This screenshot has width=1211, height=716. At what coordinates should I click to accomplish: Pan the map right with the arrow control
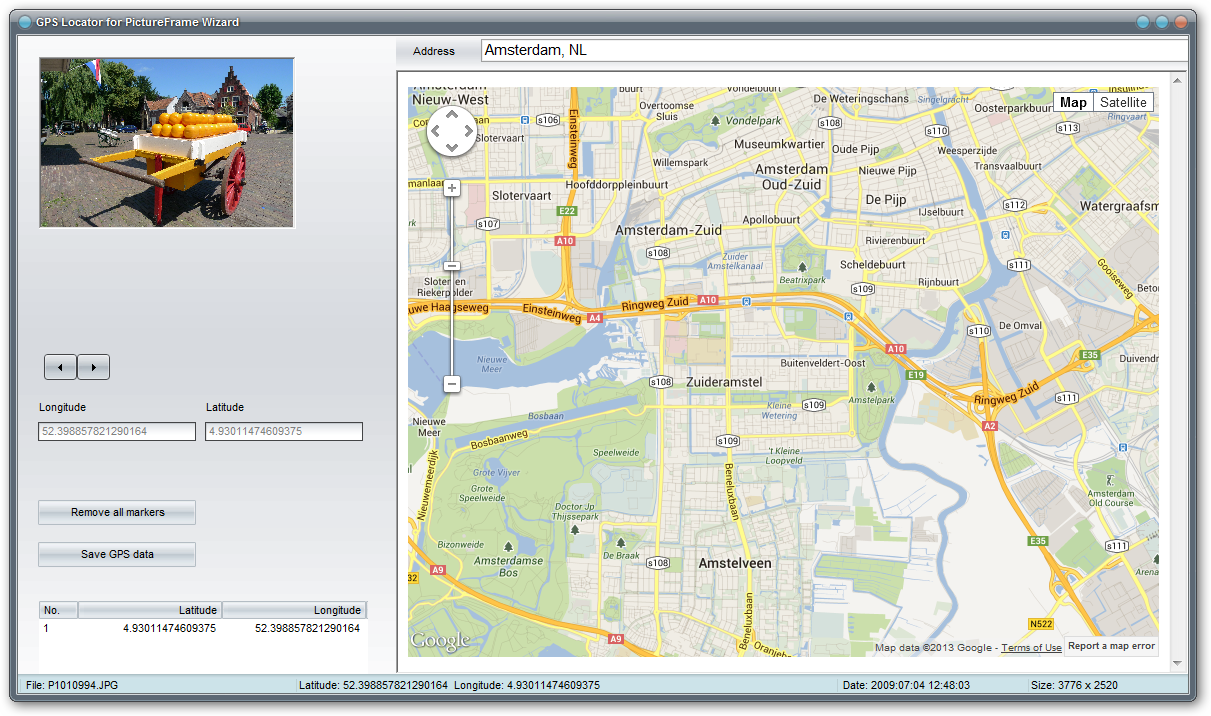coord(468,131)
